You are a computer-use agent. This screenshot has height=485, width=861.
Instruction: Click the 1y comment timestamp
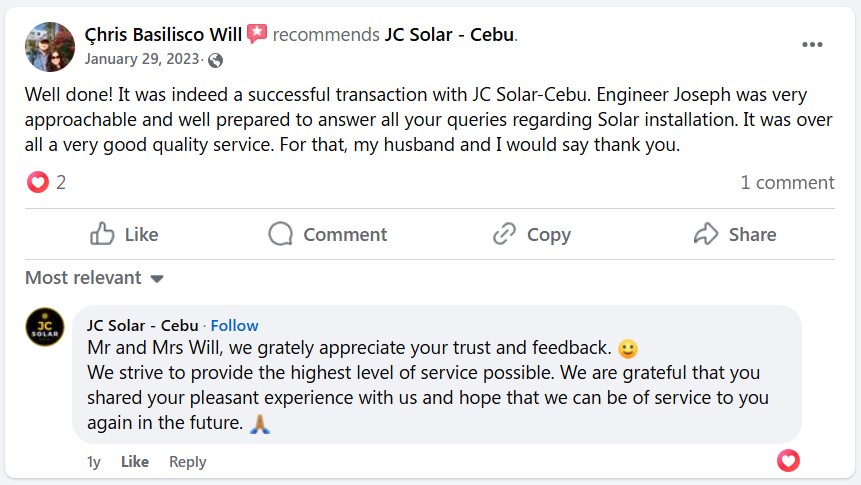tap(94, 461)
